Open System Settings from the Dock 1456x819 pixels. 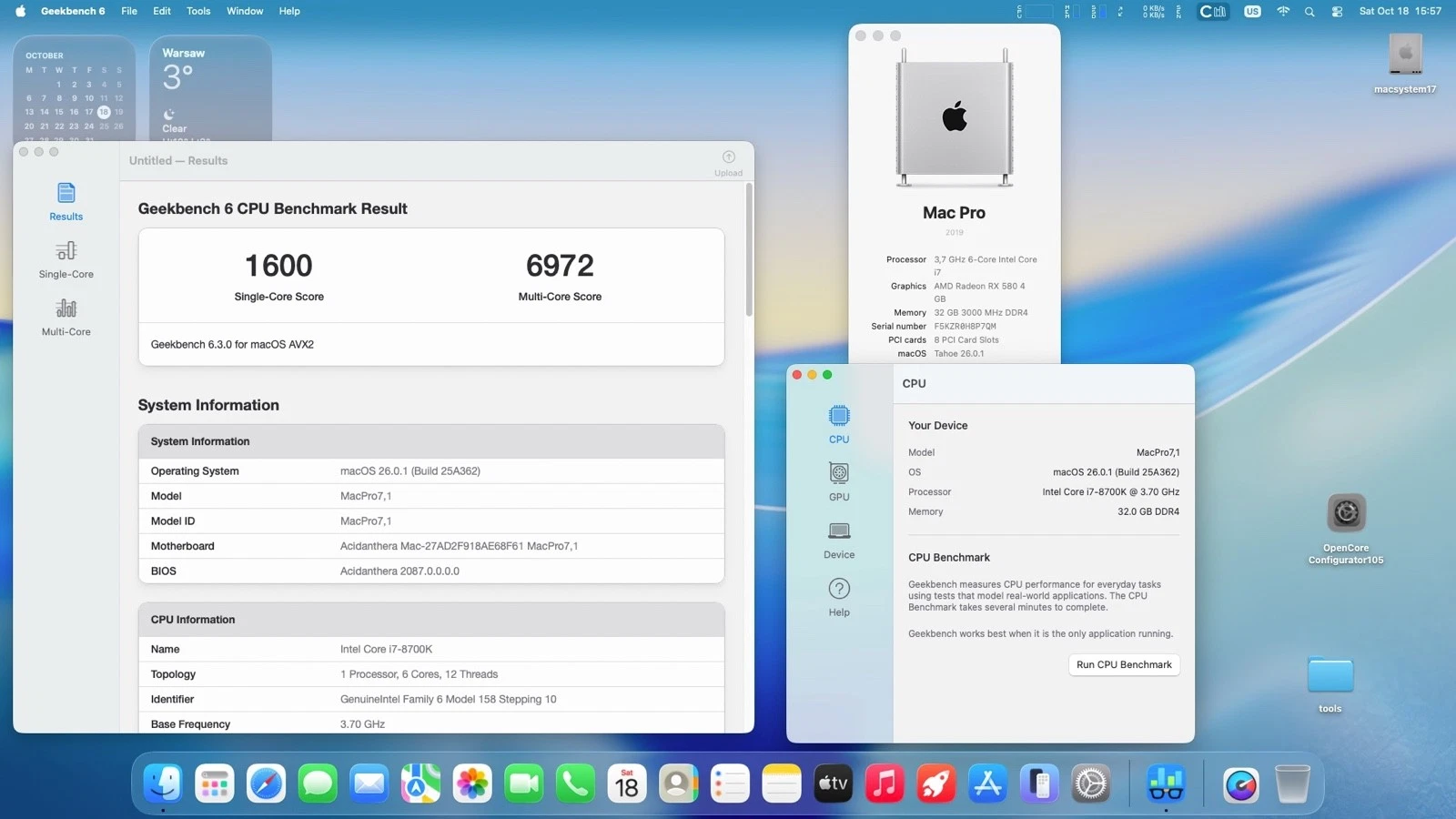click(1091, 784)
